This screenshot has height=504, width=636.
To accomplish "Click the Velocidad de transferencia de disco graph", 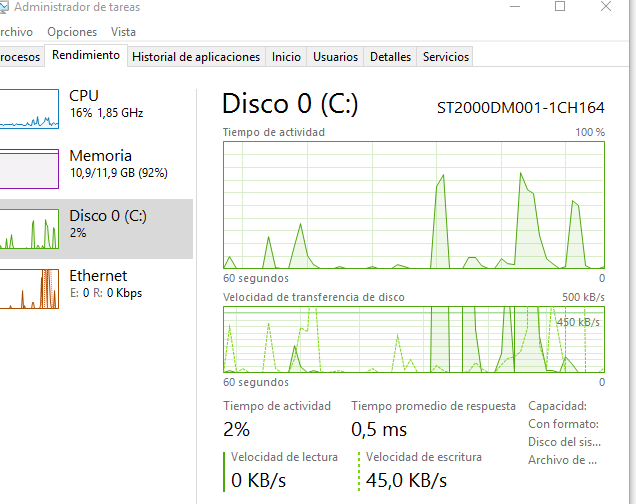I will point(414,339).
